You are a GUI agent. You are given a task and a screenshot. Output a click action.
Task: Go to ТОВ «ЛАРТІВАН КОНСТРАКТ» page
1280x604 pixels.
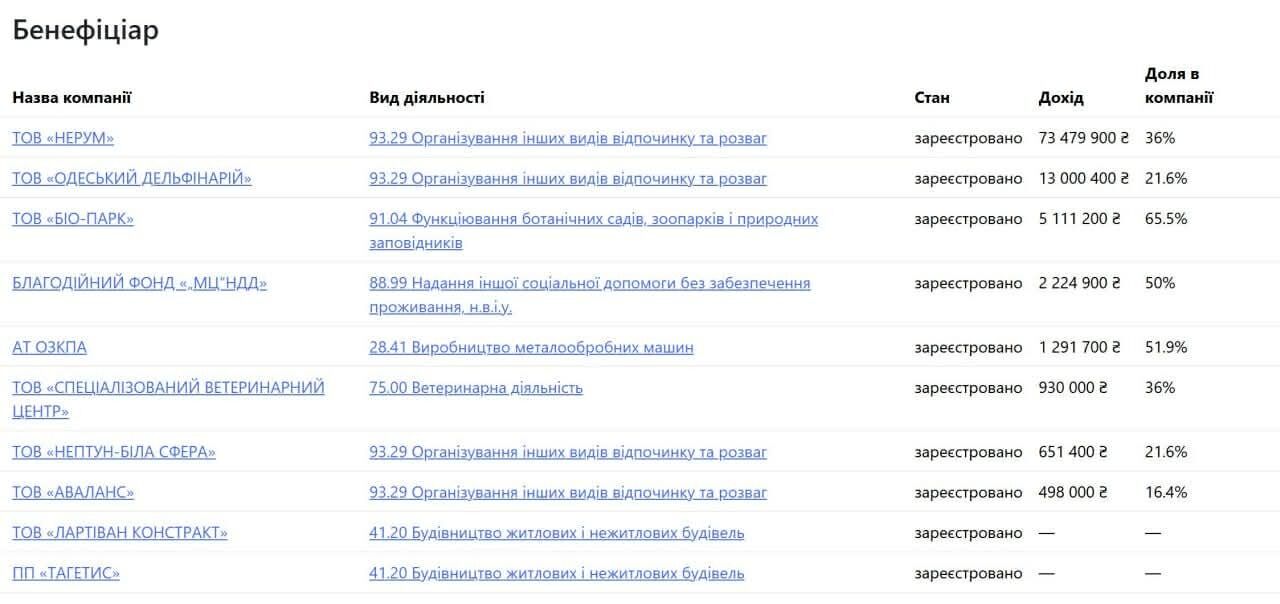(x=120, y=533)
